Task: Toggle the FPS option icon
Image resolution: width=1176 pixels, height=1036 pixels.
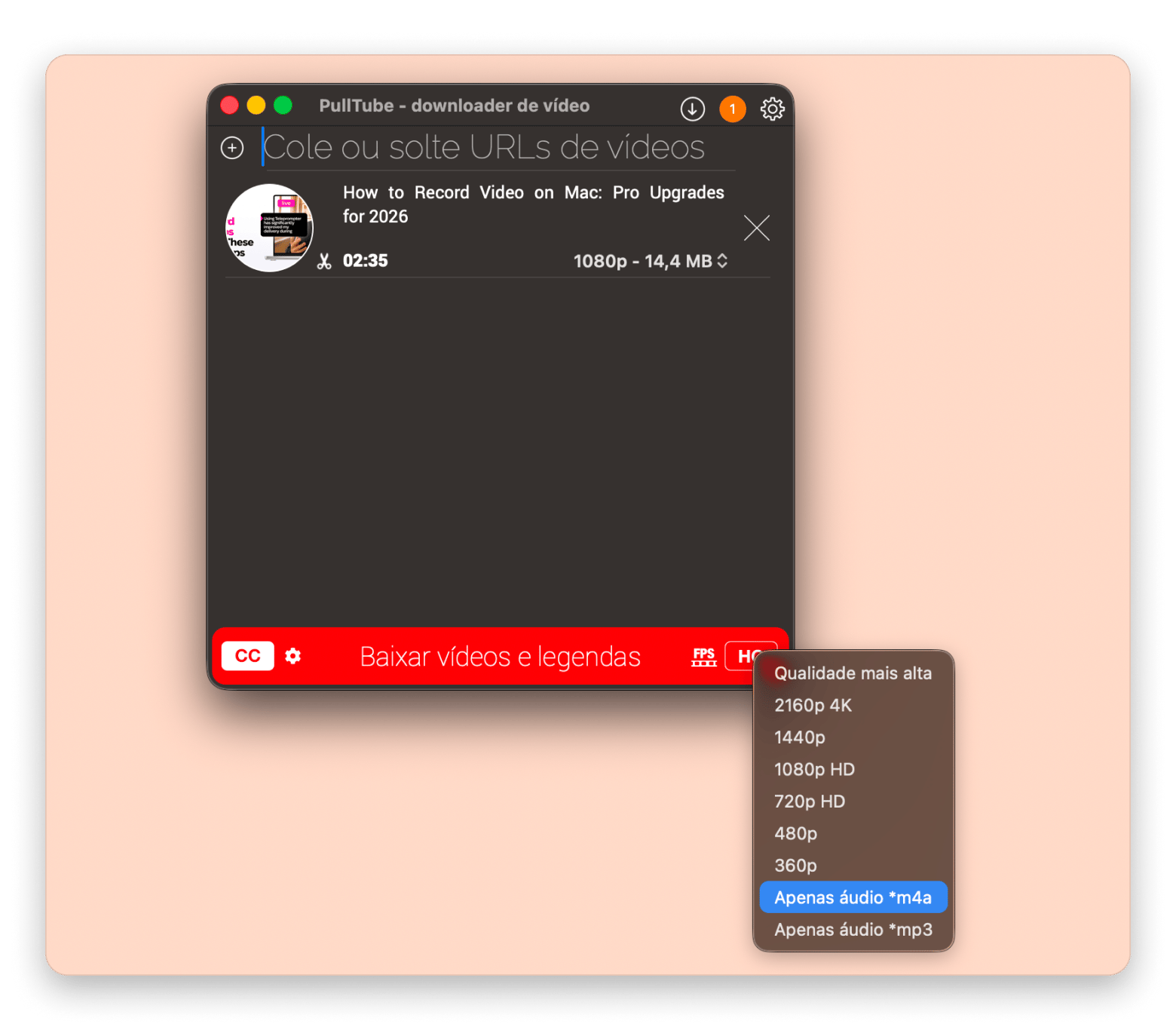Action: 703,657
